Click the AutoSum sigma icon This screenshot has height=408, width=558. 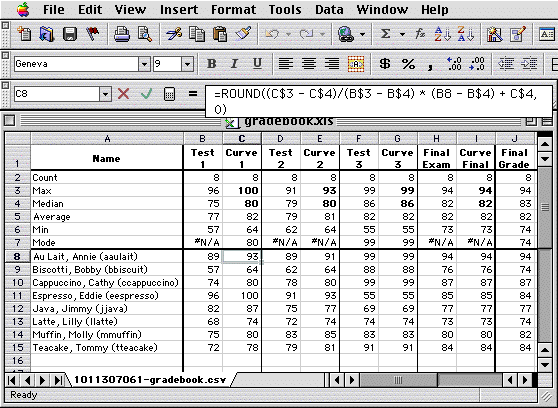(385, 34)
